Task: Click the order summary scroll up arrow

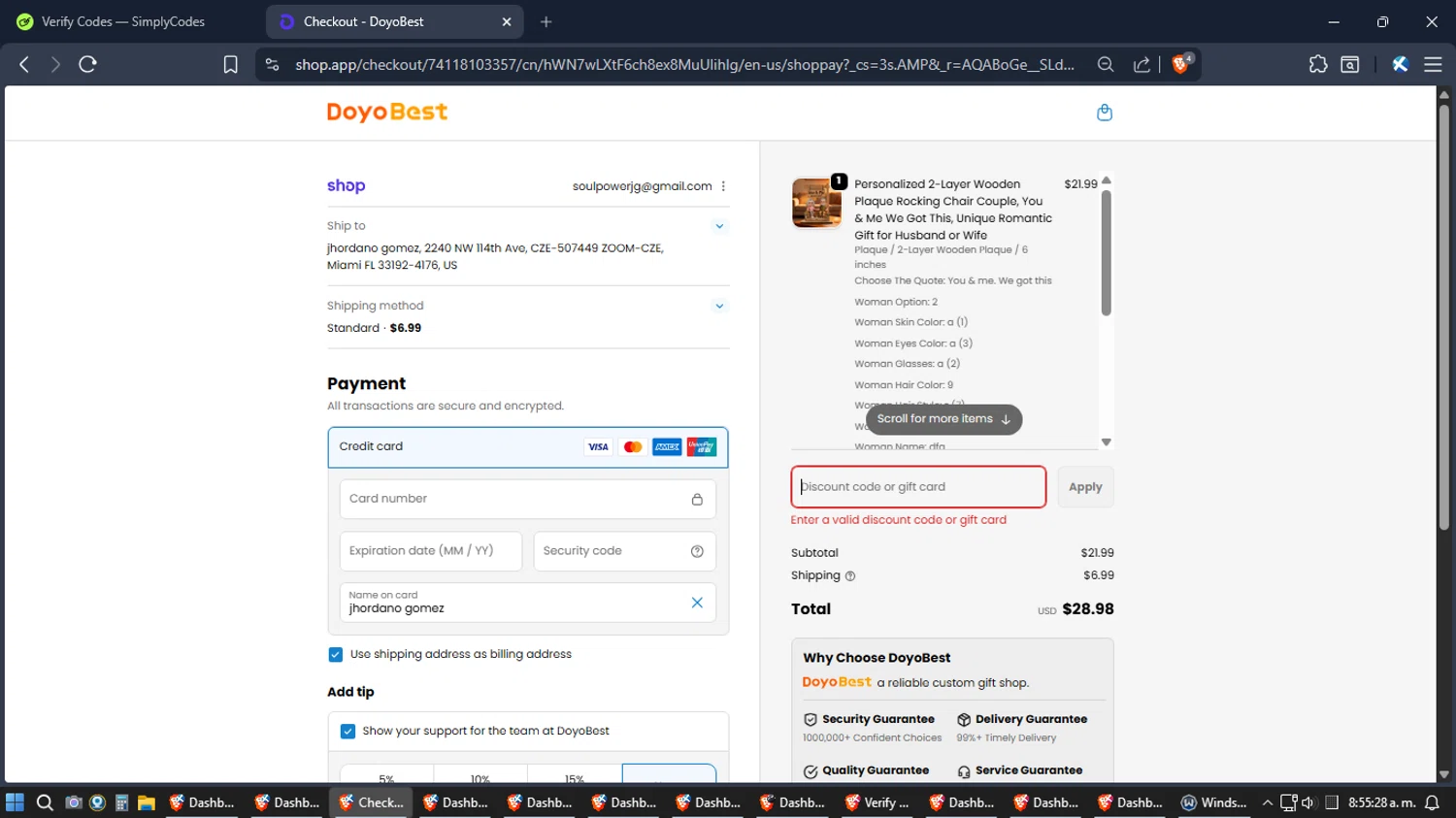Action: click(1107, 181)
